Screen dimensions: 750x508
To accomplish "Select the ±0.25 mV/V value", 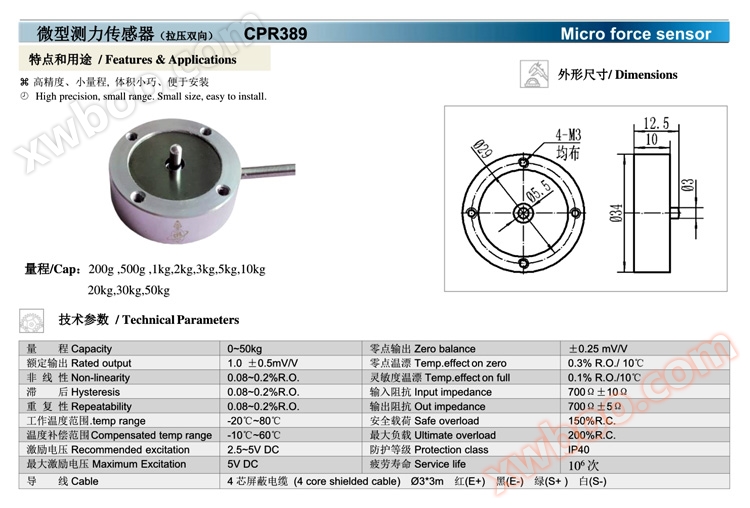I will point(597,349).
